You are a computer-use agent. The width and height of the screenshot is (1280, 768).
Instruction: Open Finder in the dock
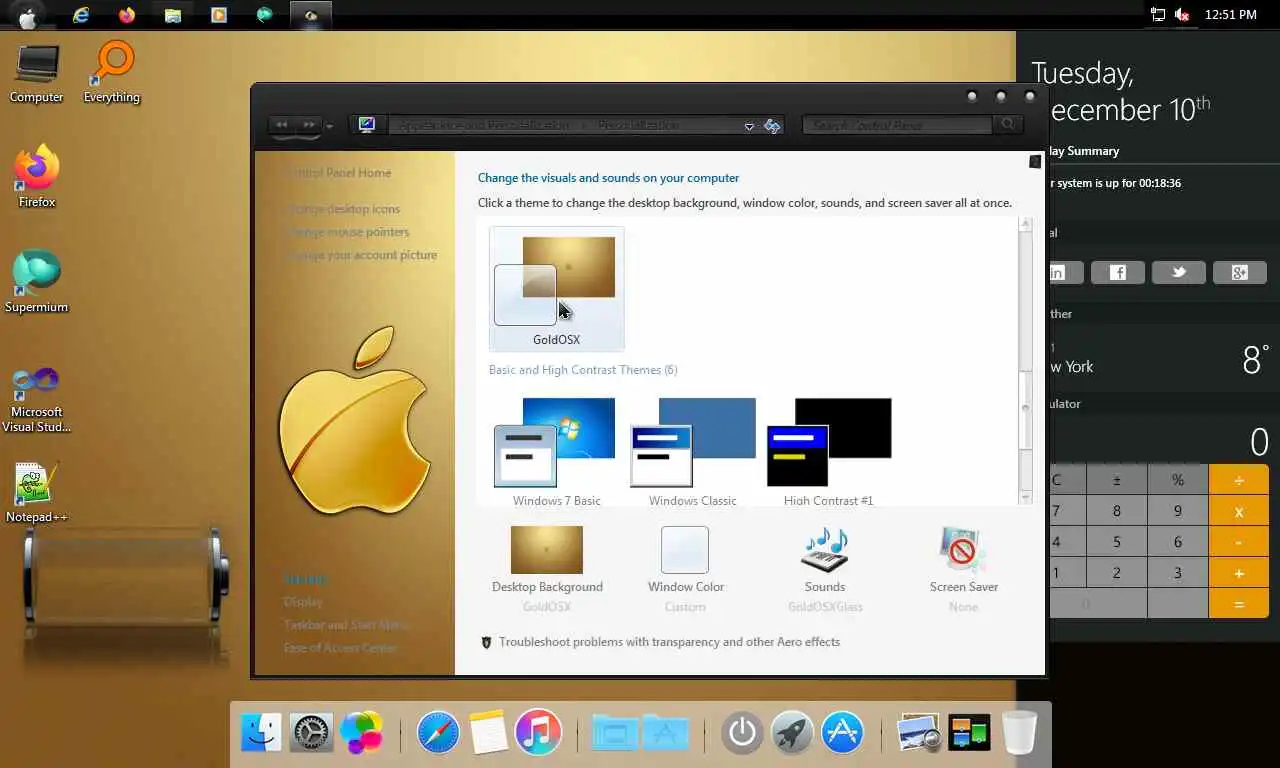pyautogui.click(x=261, y=733)
